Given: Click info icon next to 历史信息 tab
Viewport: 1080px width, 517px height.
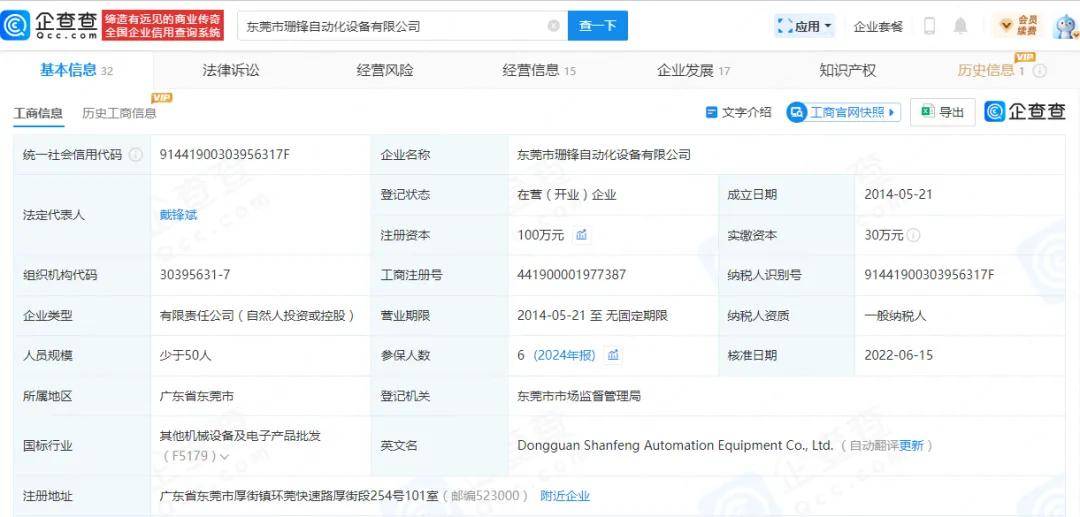Looking at the screenshot, I should tap(1039, 71).
